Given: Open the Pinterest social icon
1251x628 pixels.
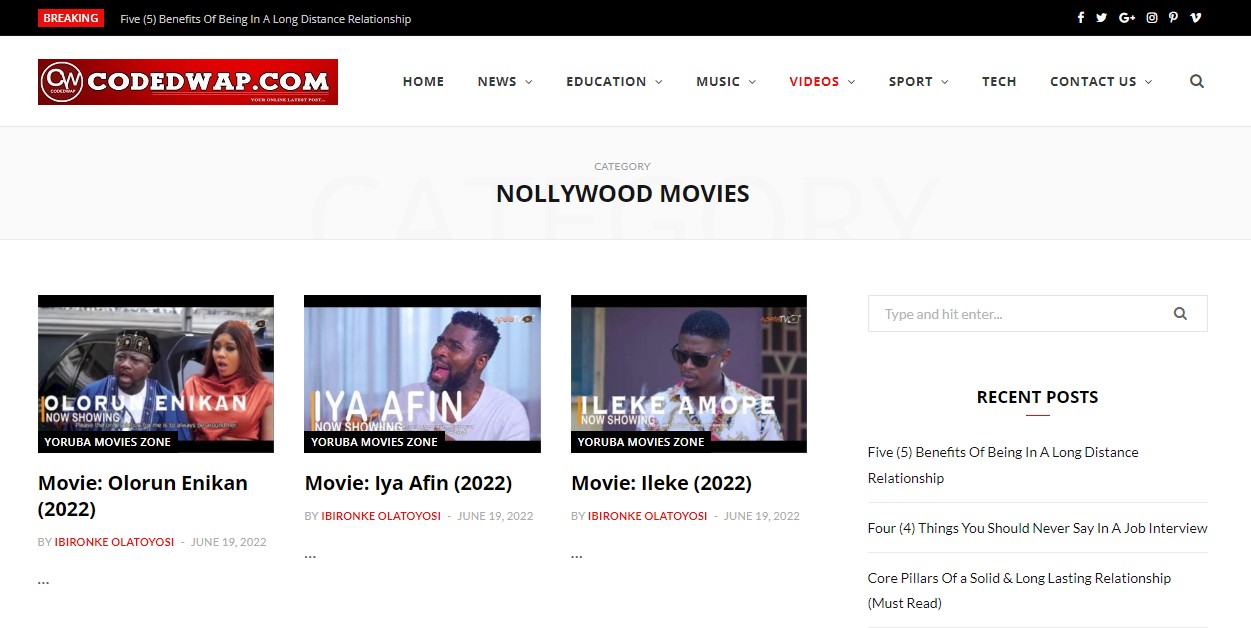Looking at the screenshot, I should pos(1174,18).
